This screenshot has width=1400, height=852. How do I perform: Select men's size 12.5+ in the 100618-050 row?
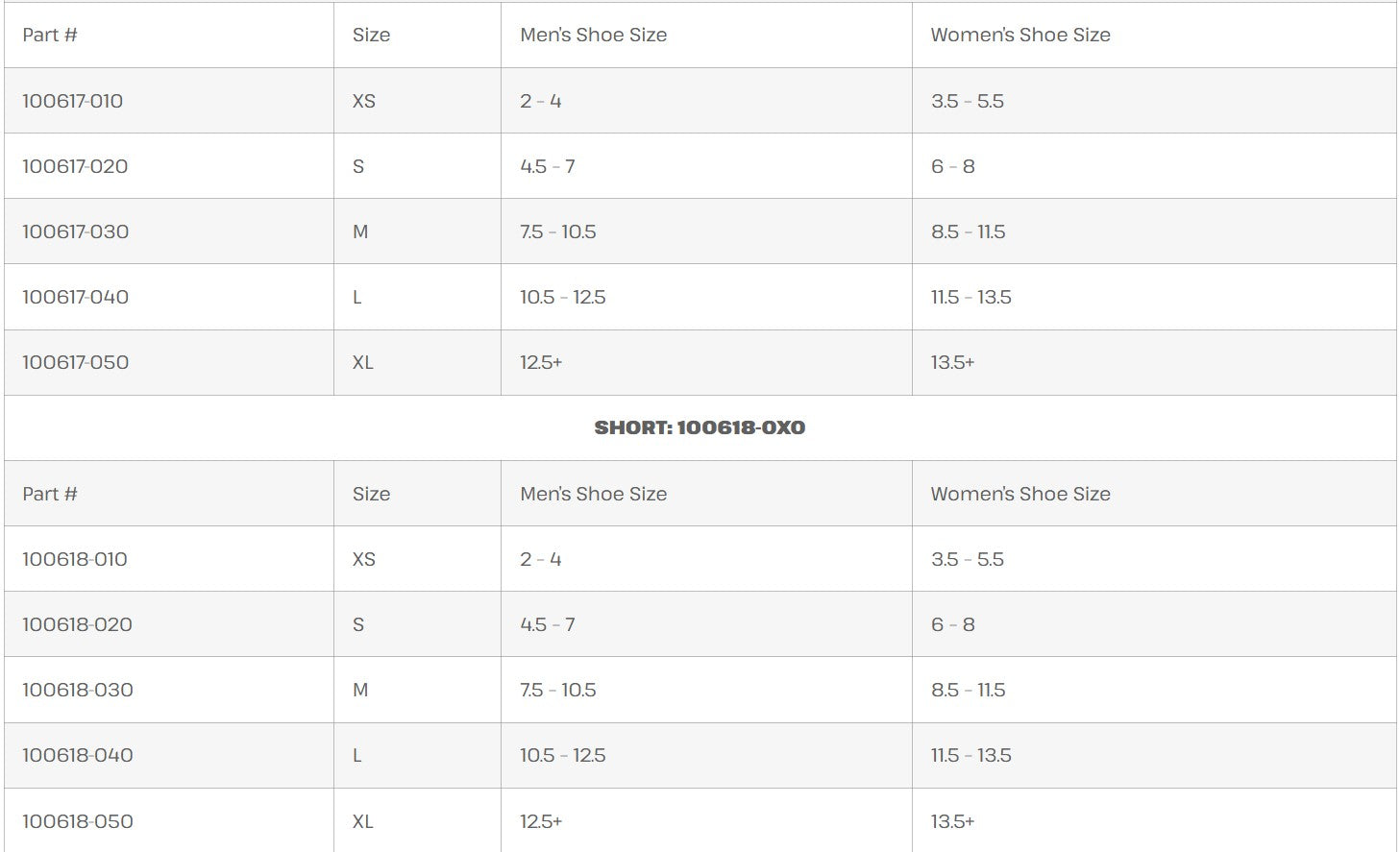(541, 821)
